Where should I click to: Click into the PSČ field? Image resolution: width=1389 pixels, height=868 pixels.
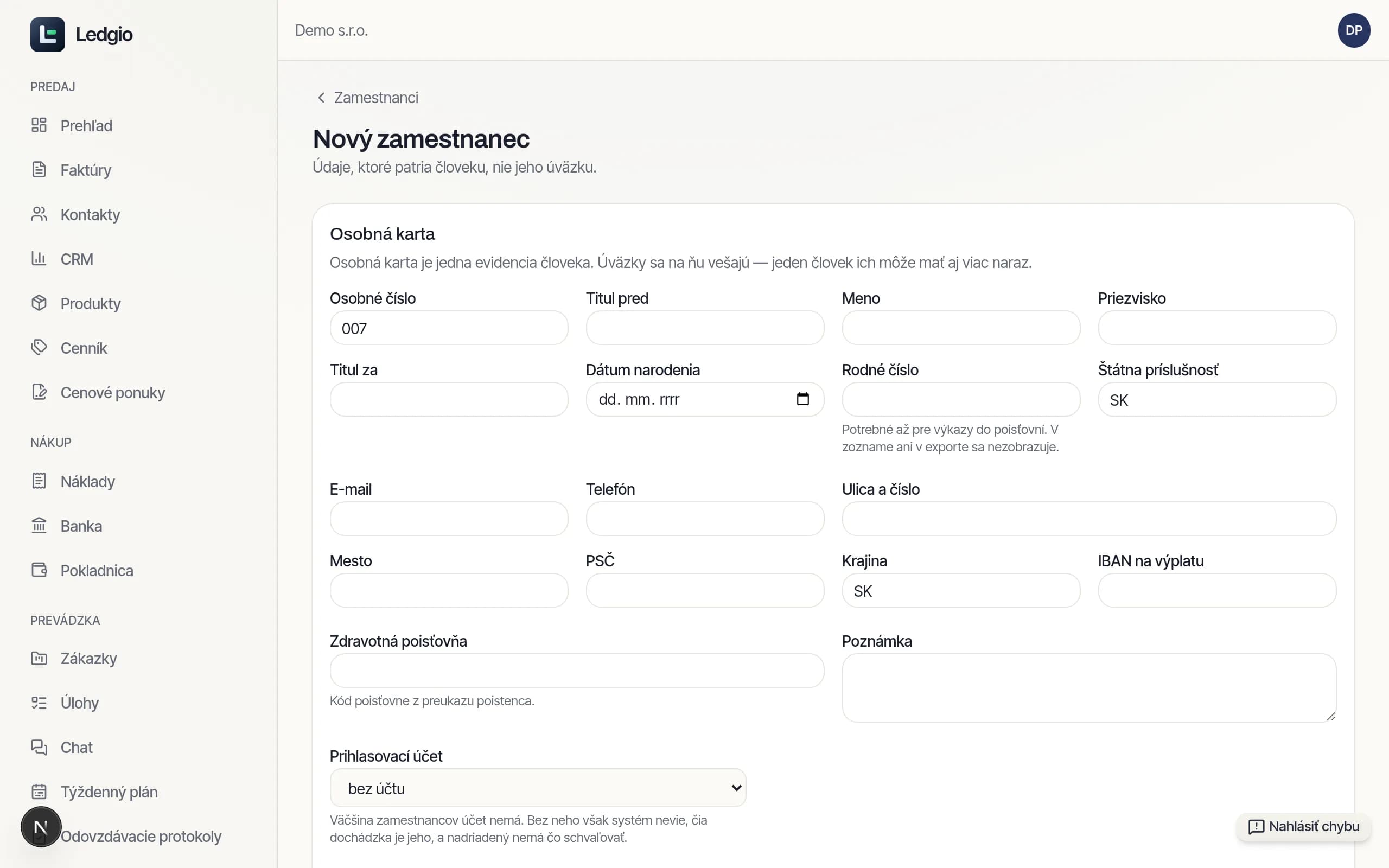705,591
